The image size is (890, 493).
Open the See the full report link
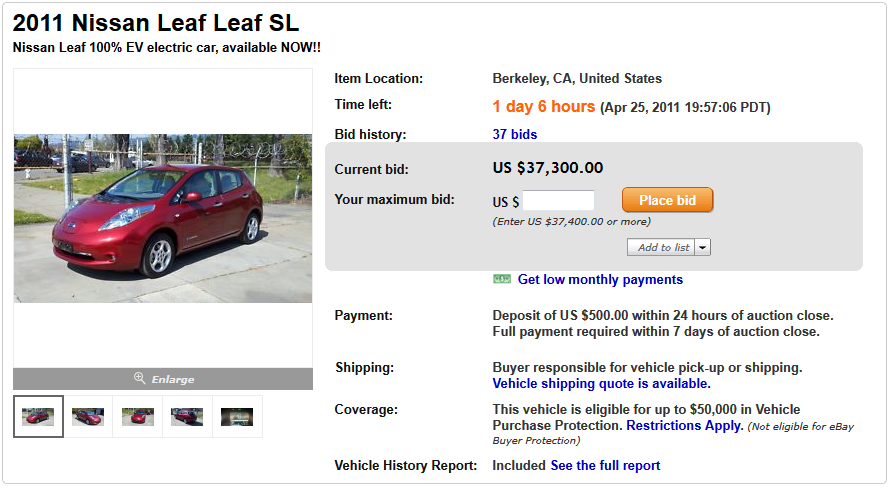[x=605, y=465]
